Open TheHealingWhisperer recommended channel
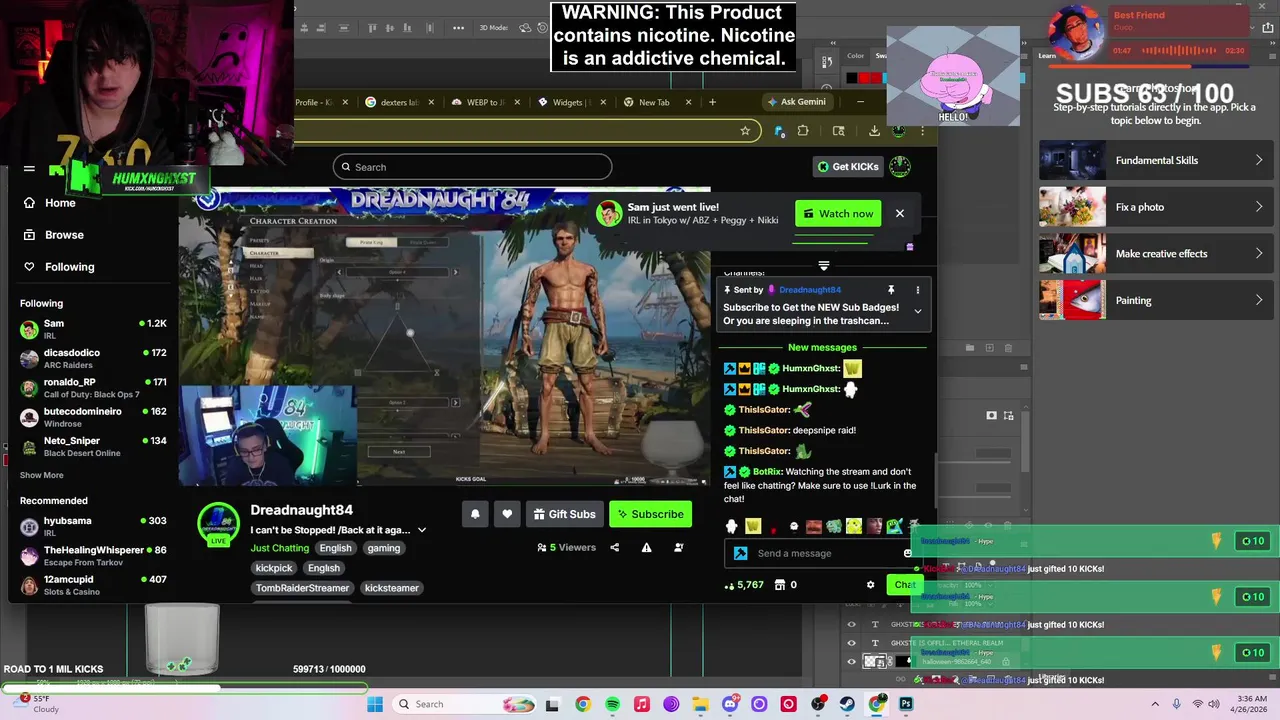This screenshot has height=720, width=1280. [x=92, y=555]
